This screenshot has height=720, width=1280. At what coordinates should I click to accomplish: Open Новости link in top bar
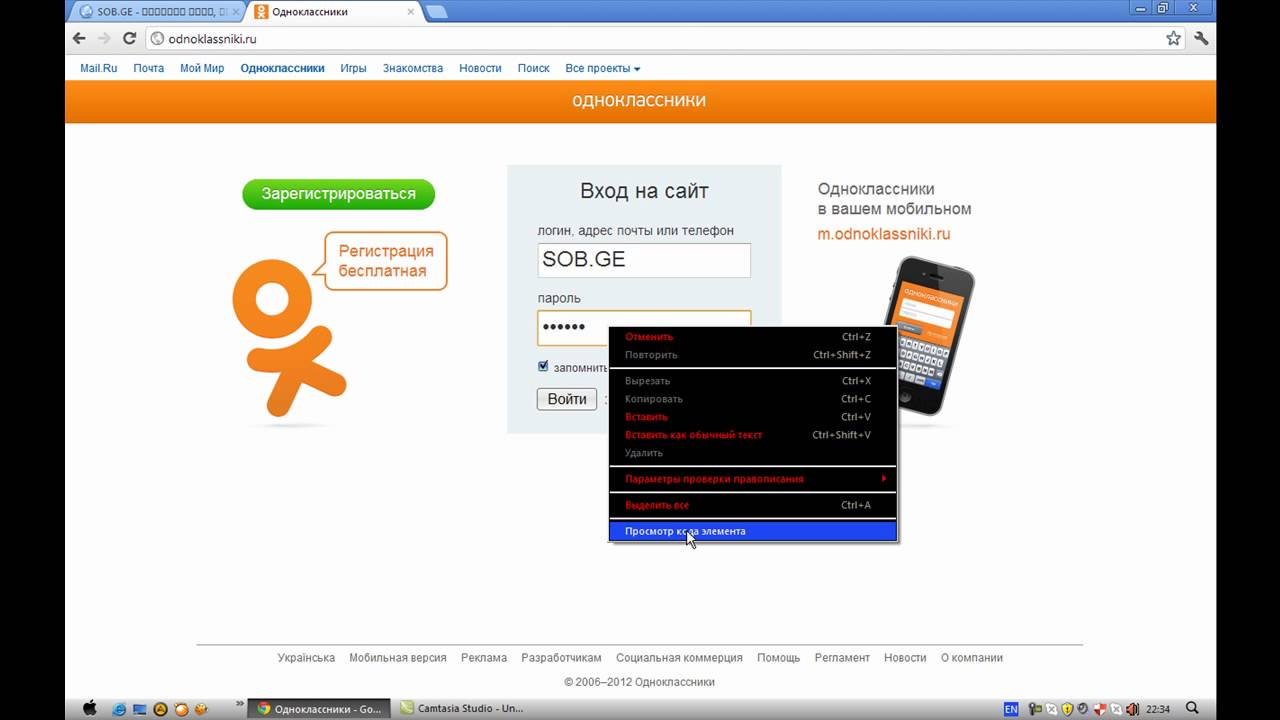pos(480,68)
